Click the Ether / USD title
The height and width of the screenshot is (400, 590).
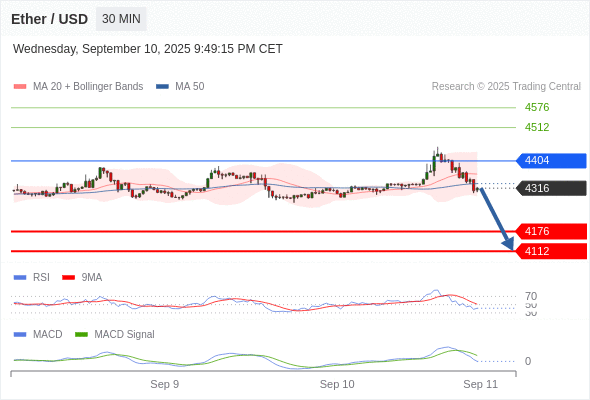click(49, 19)
